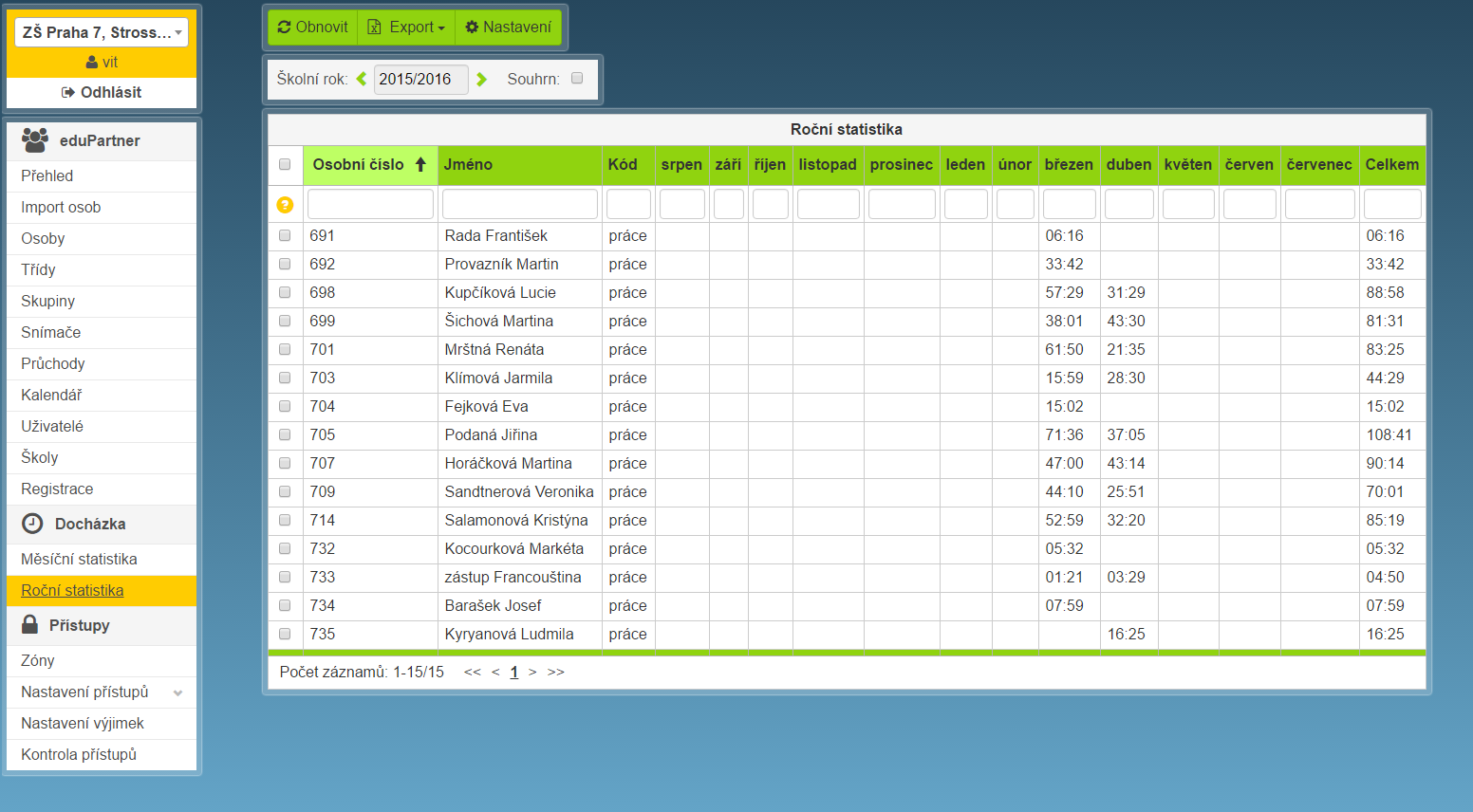Image resolution: width=1473 pixels, height=812 pixels.
Task: Click the Přístupy padlock icon
Action: click(30, 625)
